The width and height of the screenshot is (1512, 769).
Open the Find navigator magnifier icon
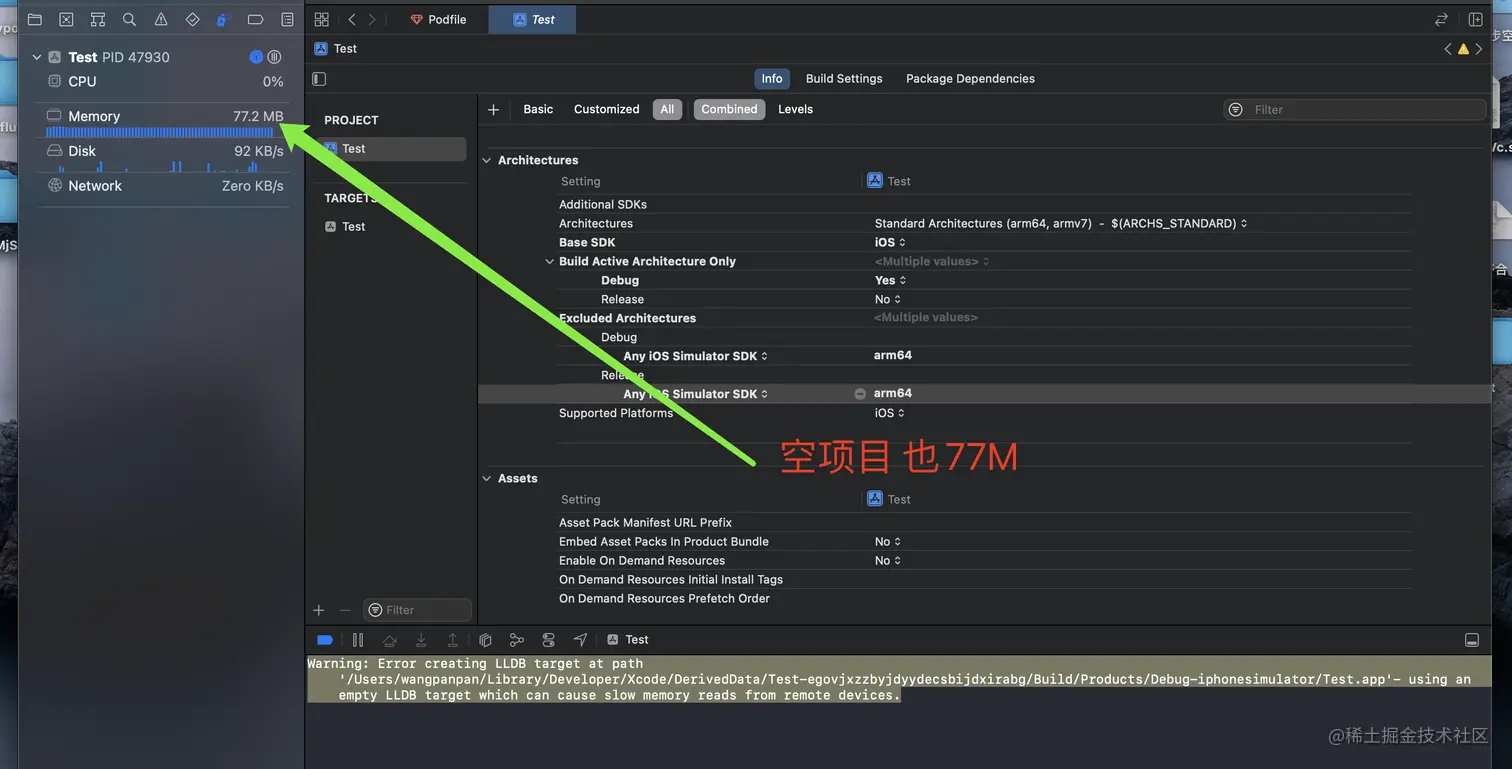[129, 19]
